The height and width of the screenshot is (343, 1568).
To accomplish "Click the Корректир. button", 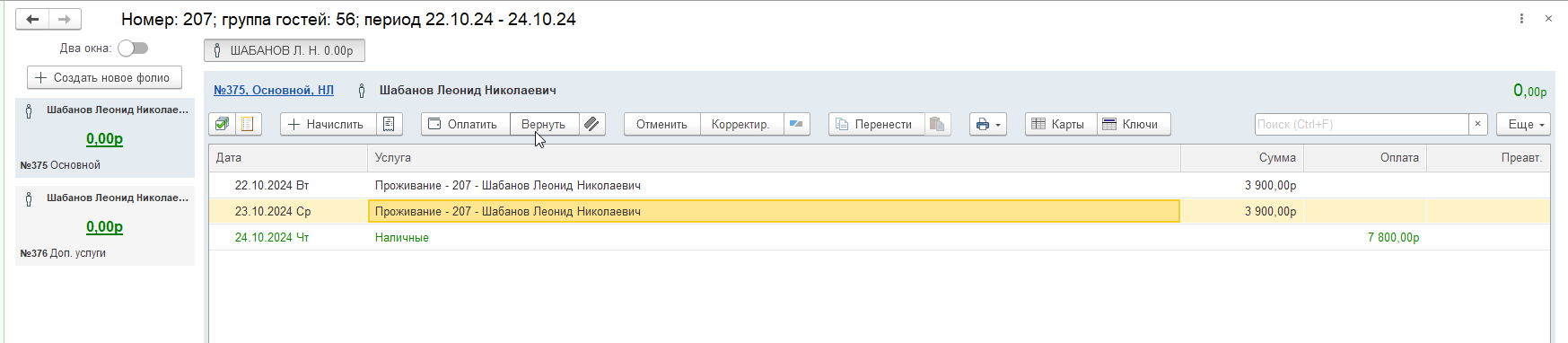I will (x=740, y=124).
